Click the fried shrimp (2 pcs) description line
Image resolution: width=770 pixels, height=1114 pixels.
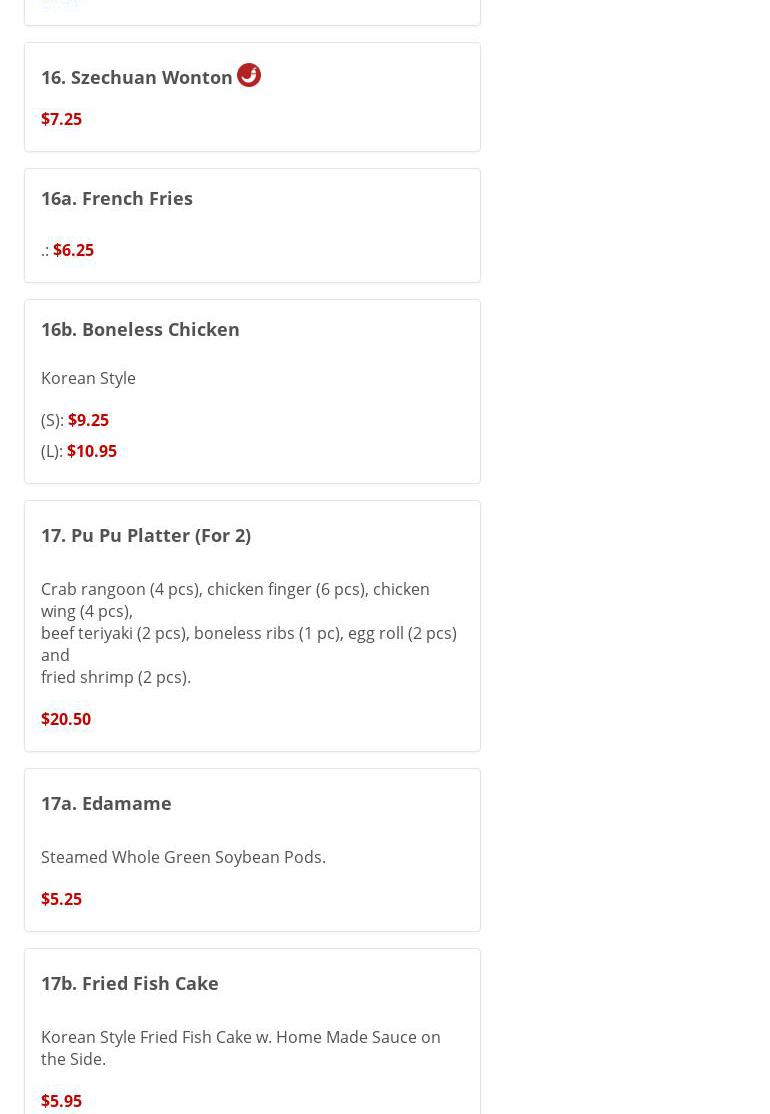tap(116, 677)
